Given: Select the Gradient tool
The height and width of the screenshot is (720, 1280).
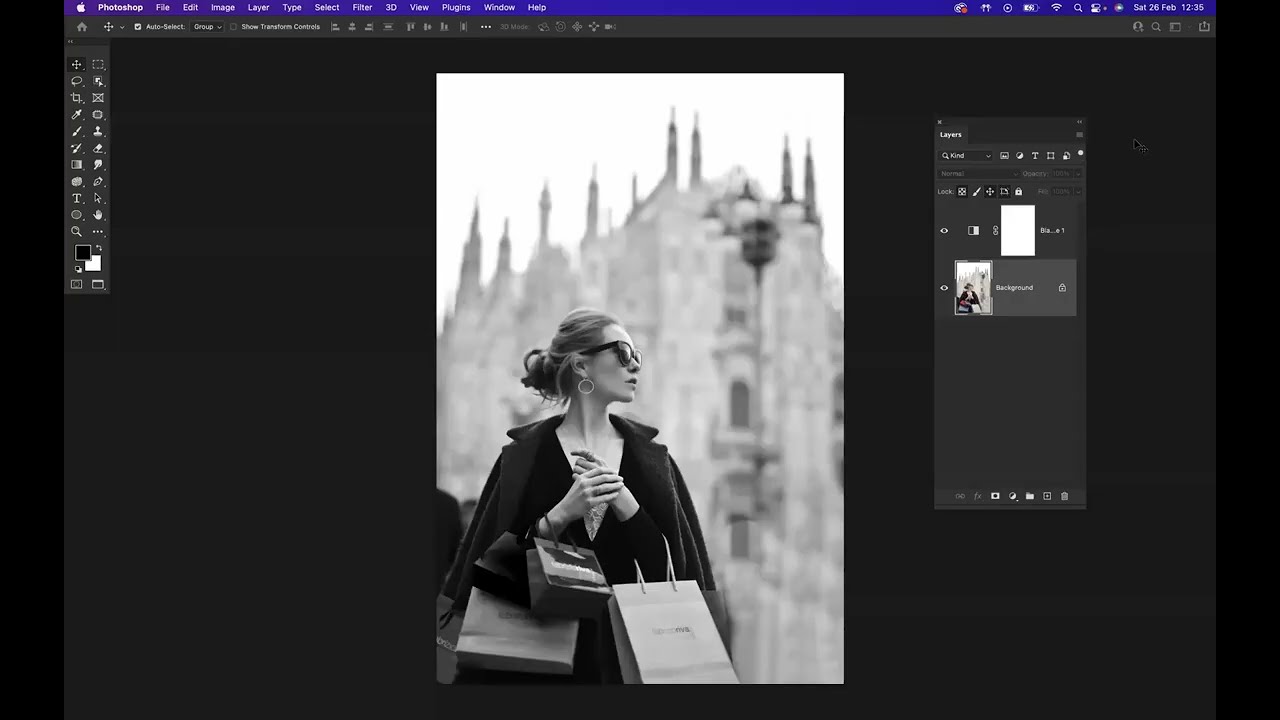Looking at the screenshot, I should (x=76, y=165).
